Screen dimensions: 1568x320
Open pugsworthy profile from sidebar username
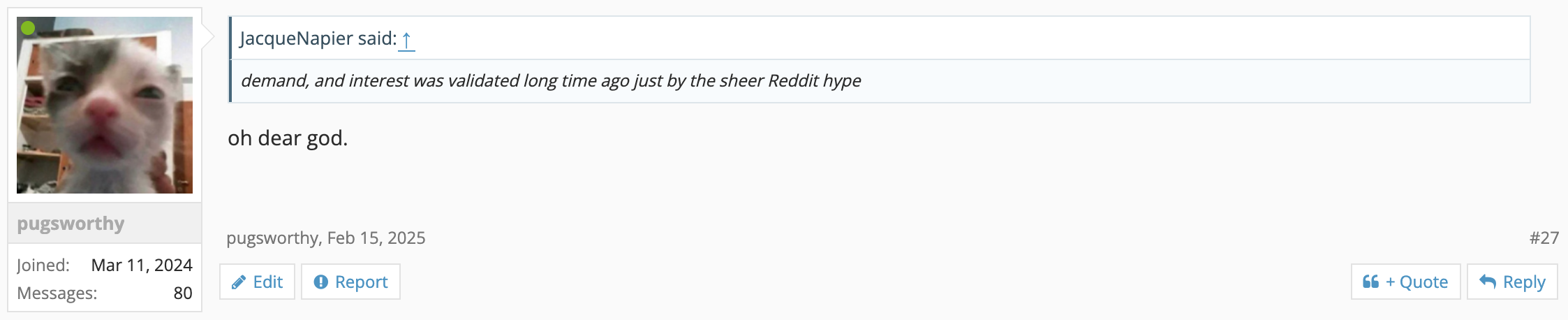(x=71, y=224)
